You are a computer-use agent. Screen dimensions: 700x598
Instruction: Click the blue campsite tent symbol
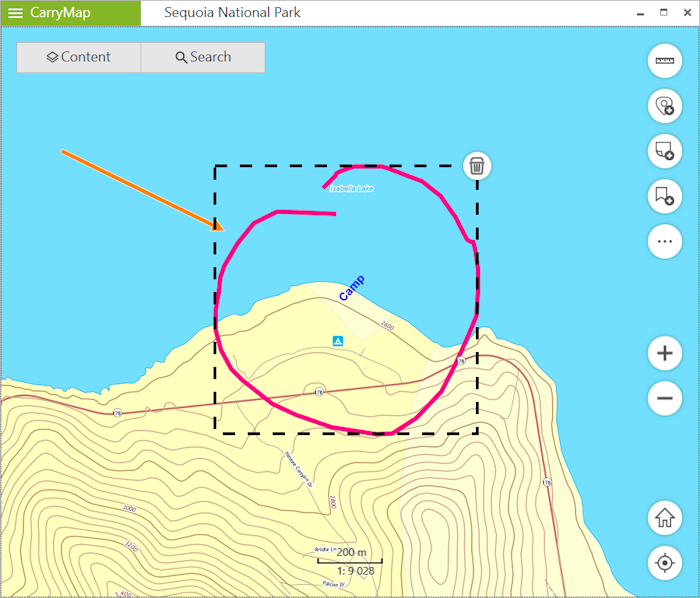(x=339, y=341)
